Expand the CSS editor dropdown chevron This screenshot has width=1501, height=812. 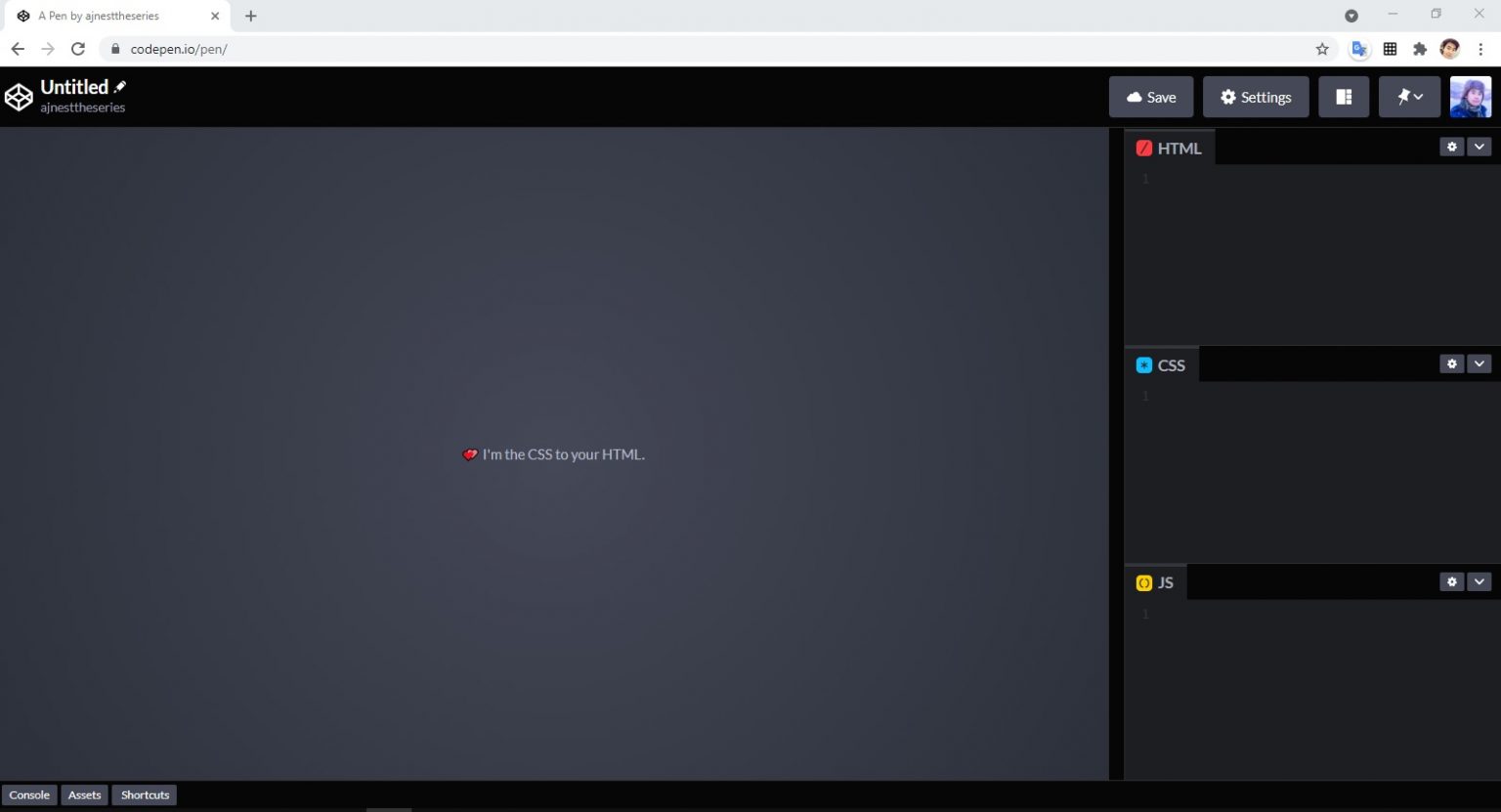pos(1479,363)
